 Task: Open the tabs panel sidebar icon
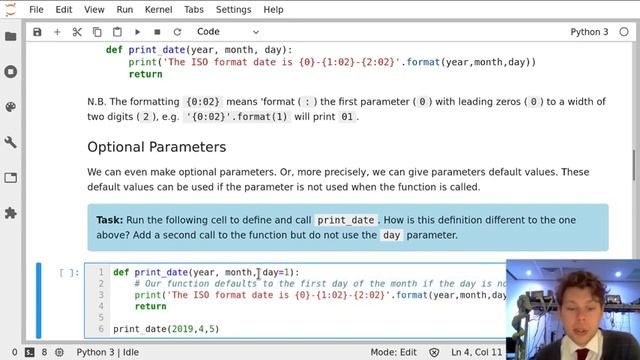tap(11, 178)
